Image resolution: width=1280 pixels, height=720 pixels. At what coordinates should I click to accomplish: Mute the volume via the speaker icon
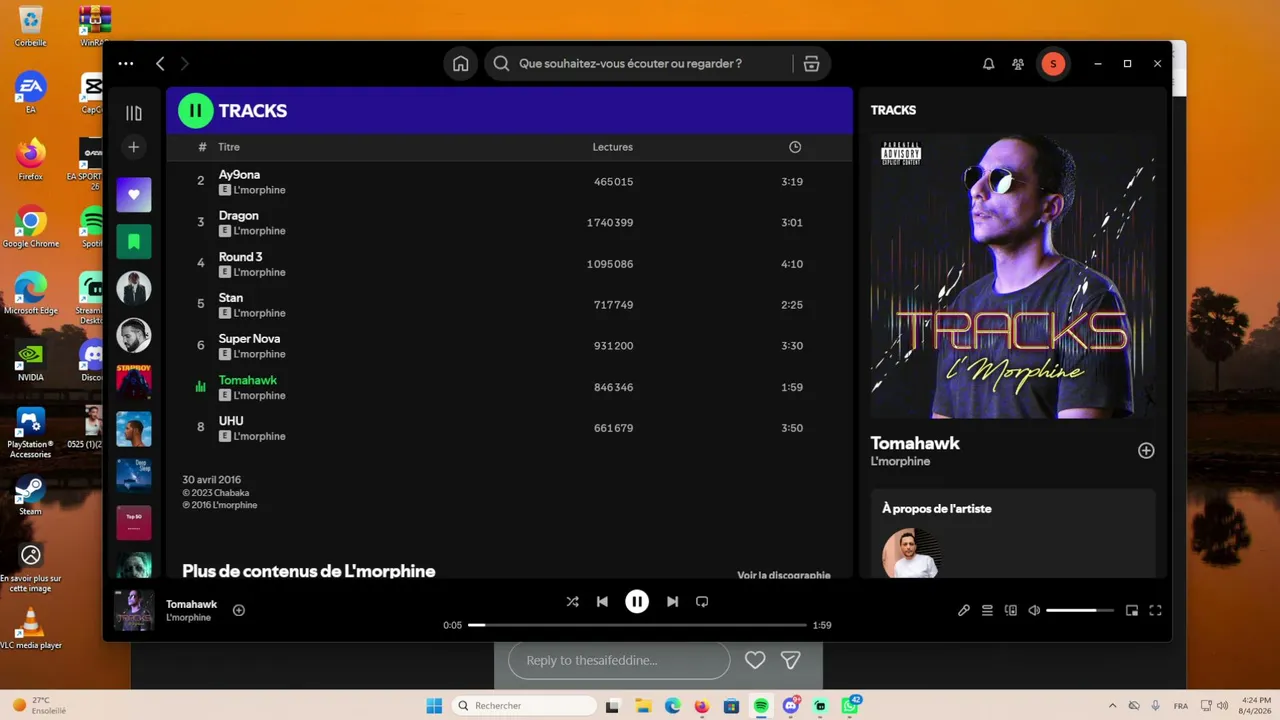[x=1034, y=610]
